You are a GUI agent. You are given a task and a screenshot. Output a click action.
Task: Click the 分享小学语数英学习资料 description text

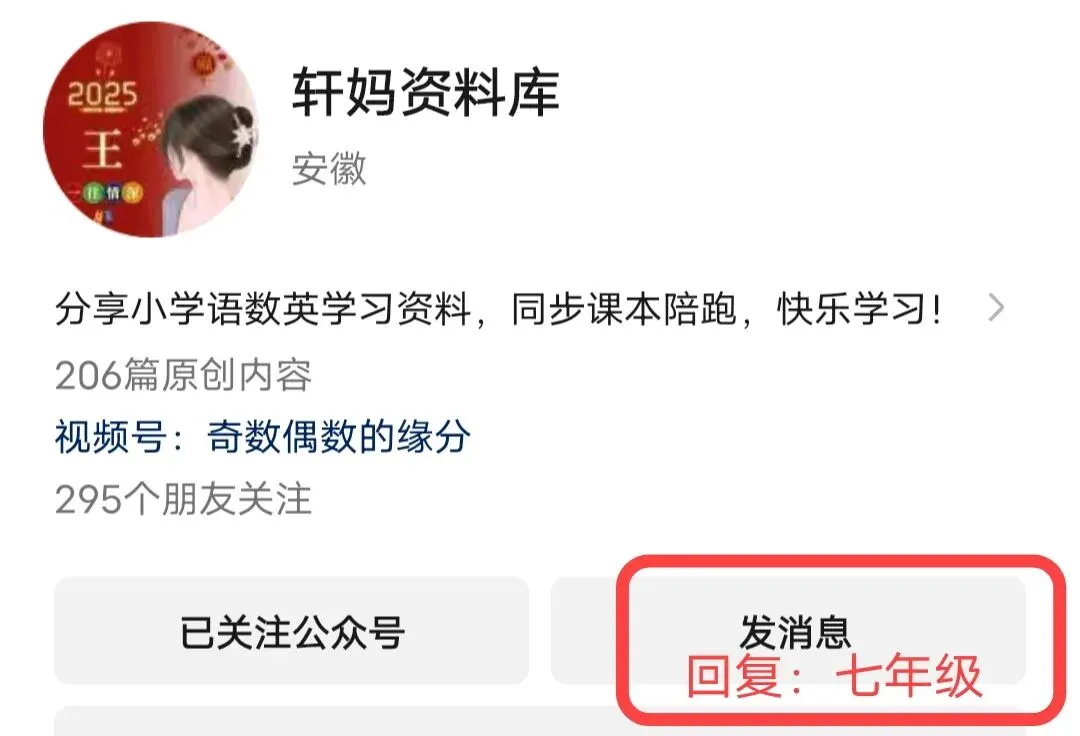(263, 308)
